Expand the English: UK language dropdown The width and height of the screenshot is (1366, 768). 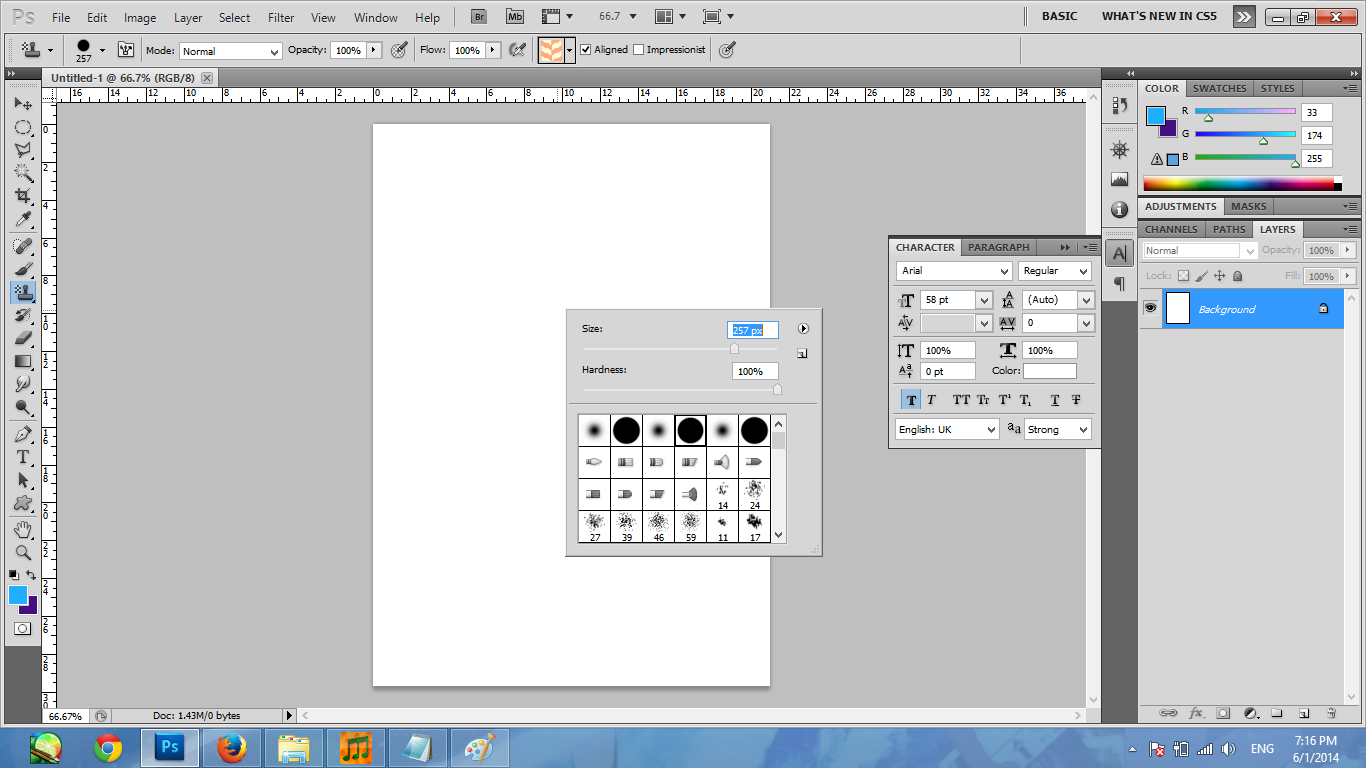[947, 429]
